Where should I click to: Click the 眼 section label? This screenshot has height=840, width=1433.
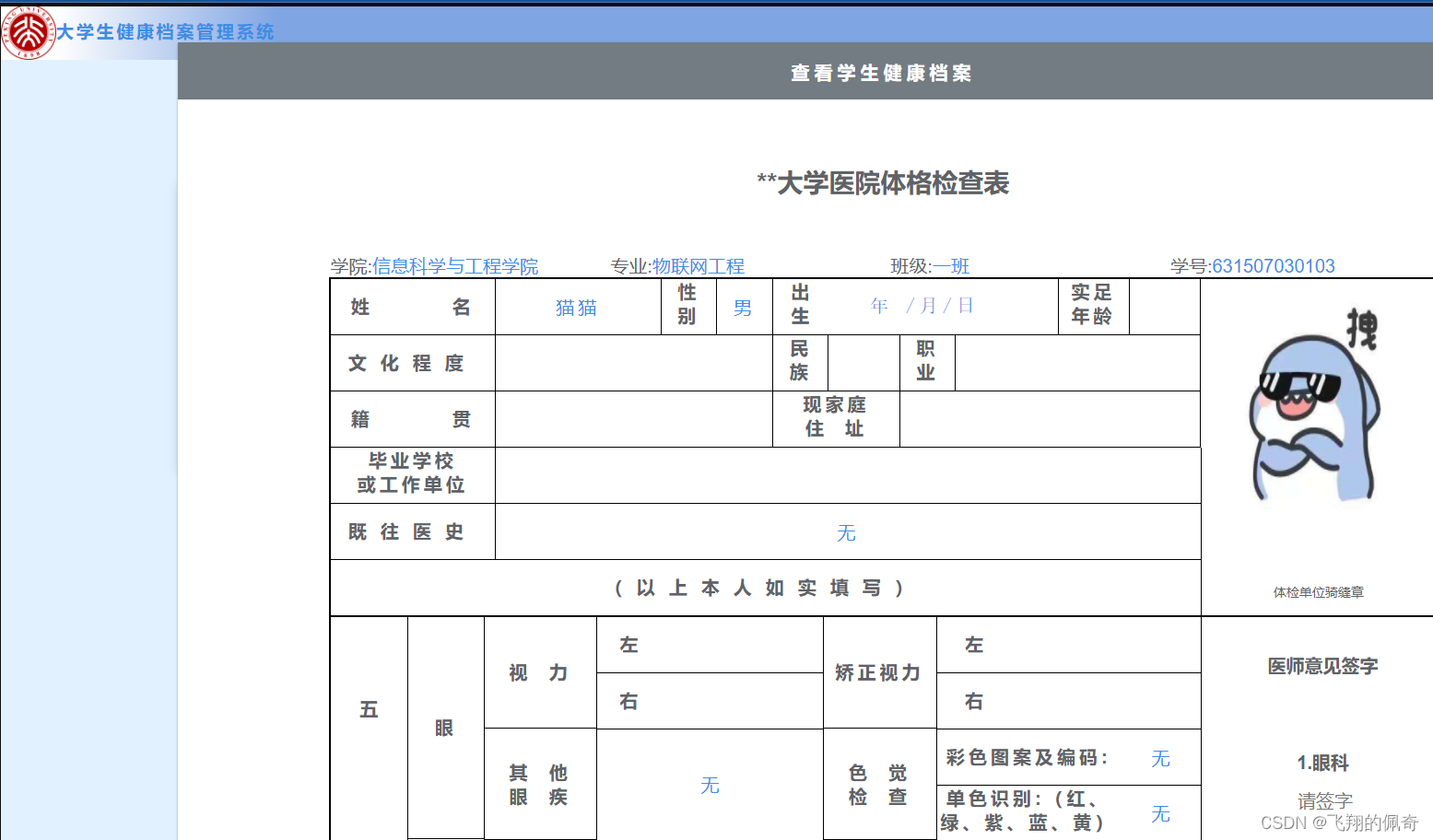tap(444, 729)
